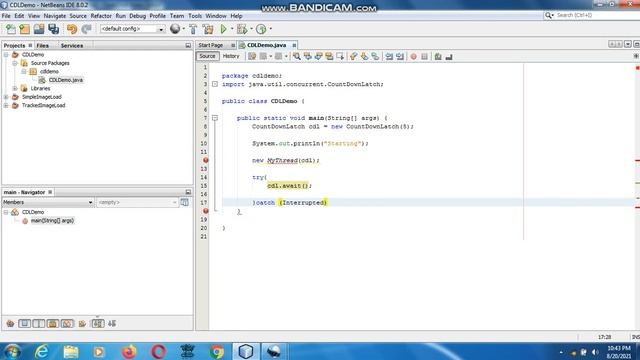This screenshot has width=640, height=360.
Task: Click the Debug Project toolbar icon
Action: [x=242, y=29]
